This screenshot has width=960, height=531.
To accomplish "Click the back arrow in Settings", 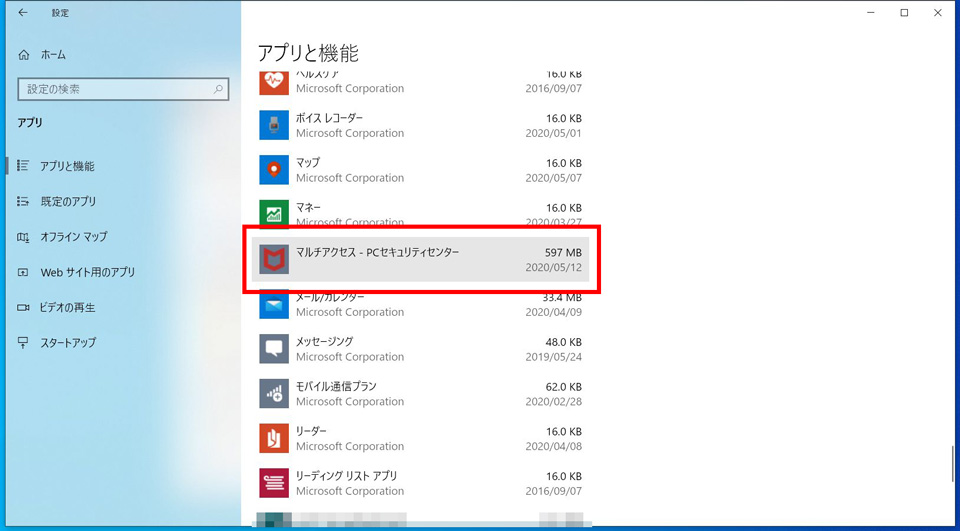I will point(23,13).
